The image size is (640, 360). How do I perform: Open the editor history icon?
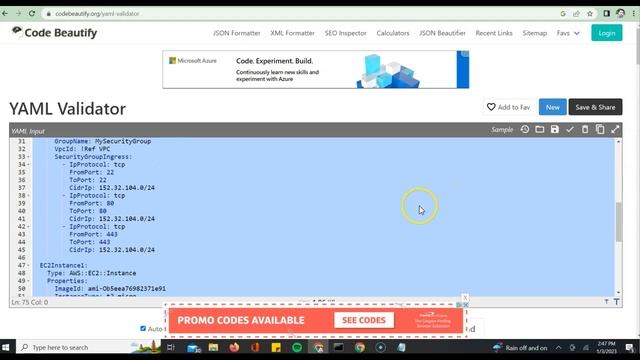[525, 130]
